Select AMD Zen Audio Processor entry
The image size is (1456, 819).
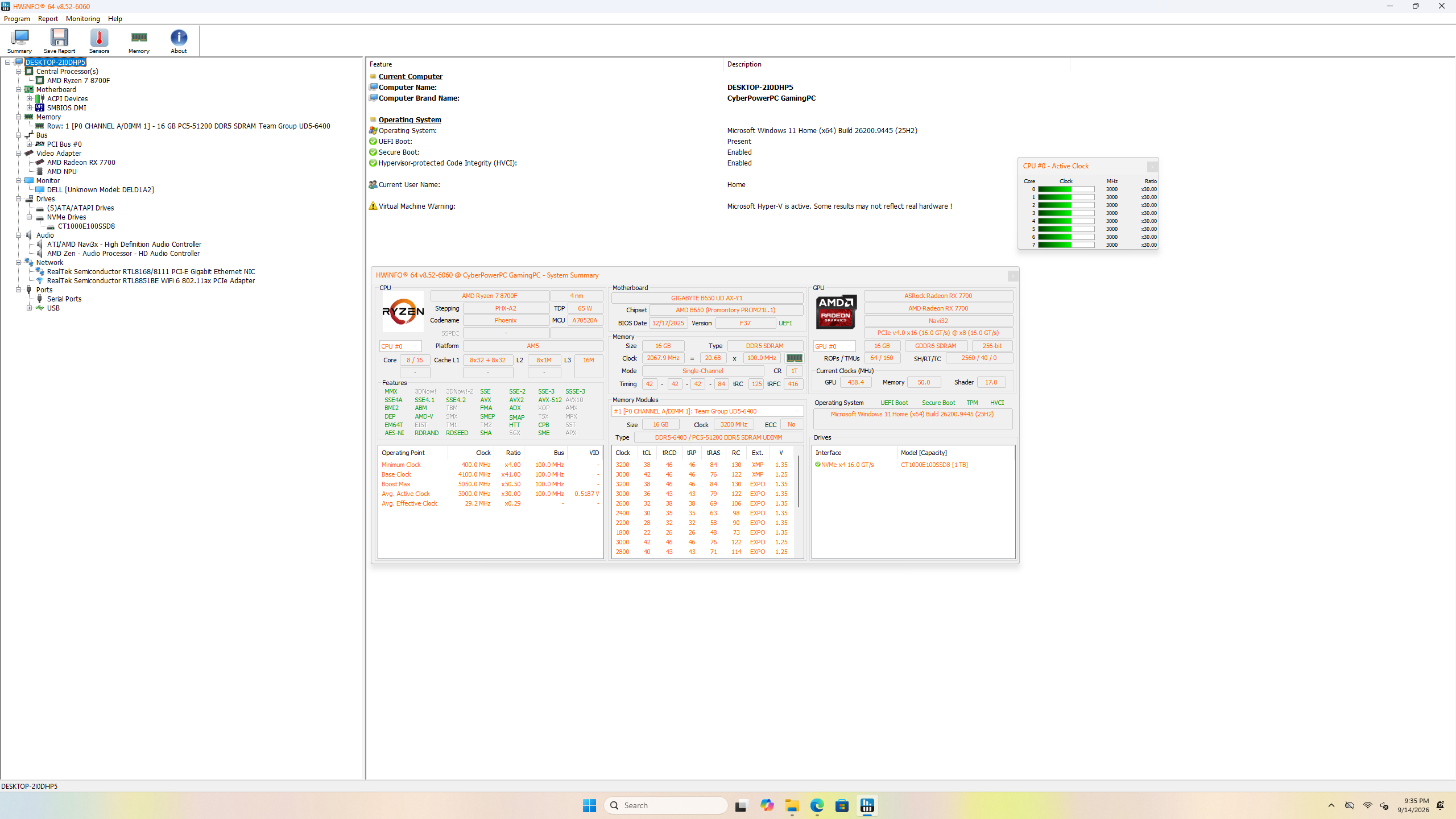[123, 254]
